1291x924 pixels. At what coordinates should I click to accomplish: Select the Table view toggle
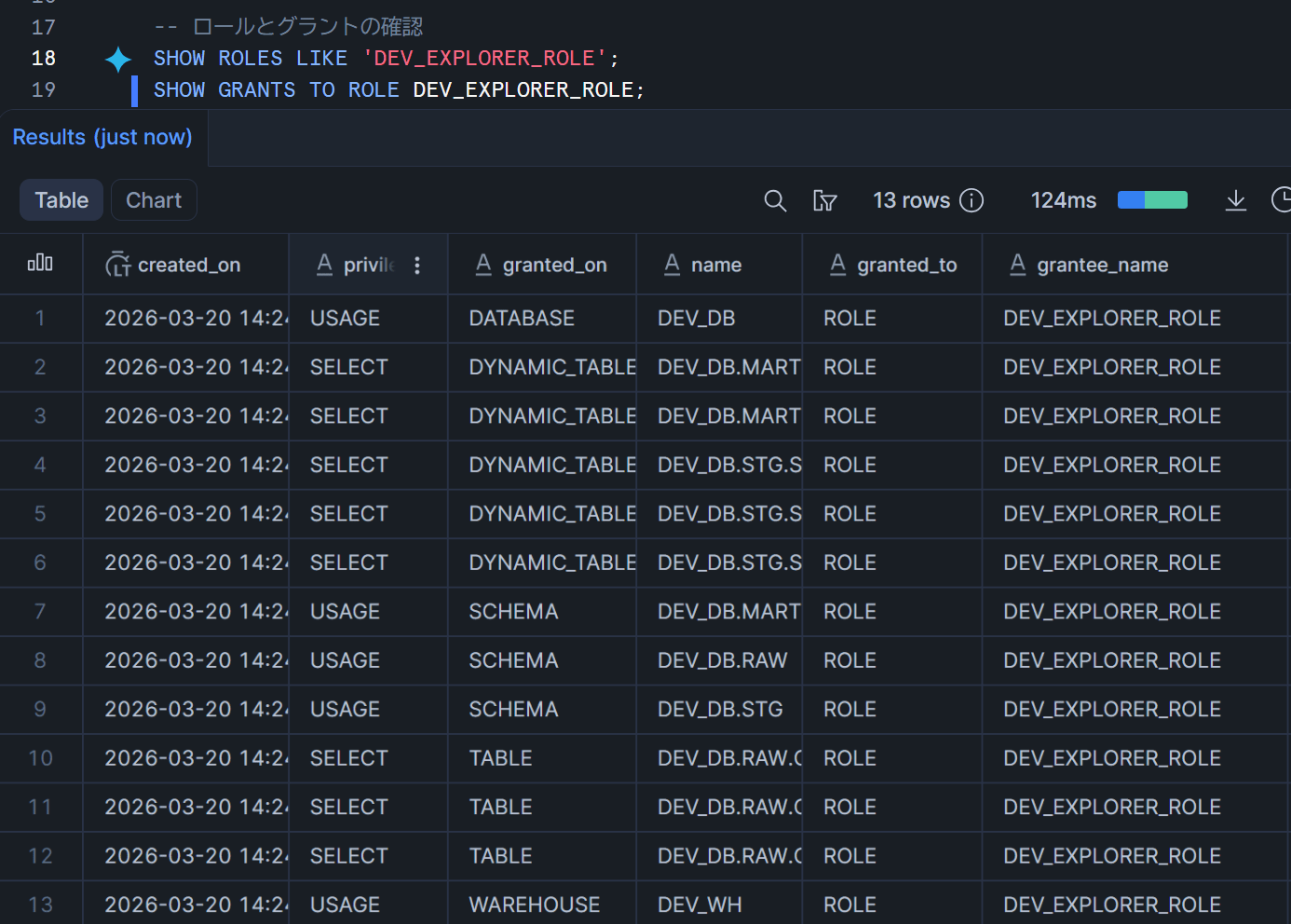pos(61,200)
